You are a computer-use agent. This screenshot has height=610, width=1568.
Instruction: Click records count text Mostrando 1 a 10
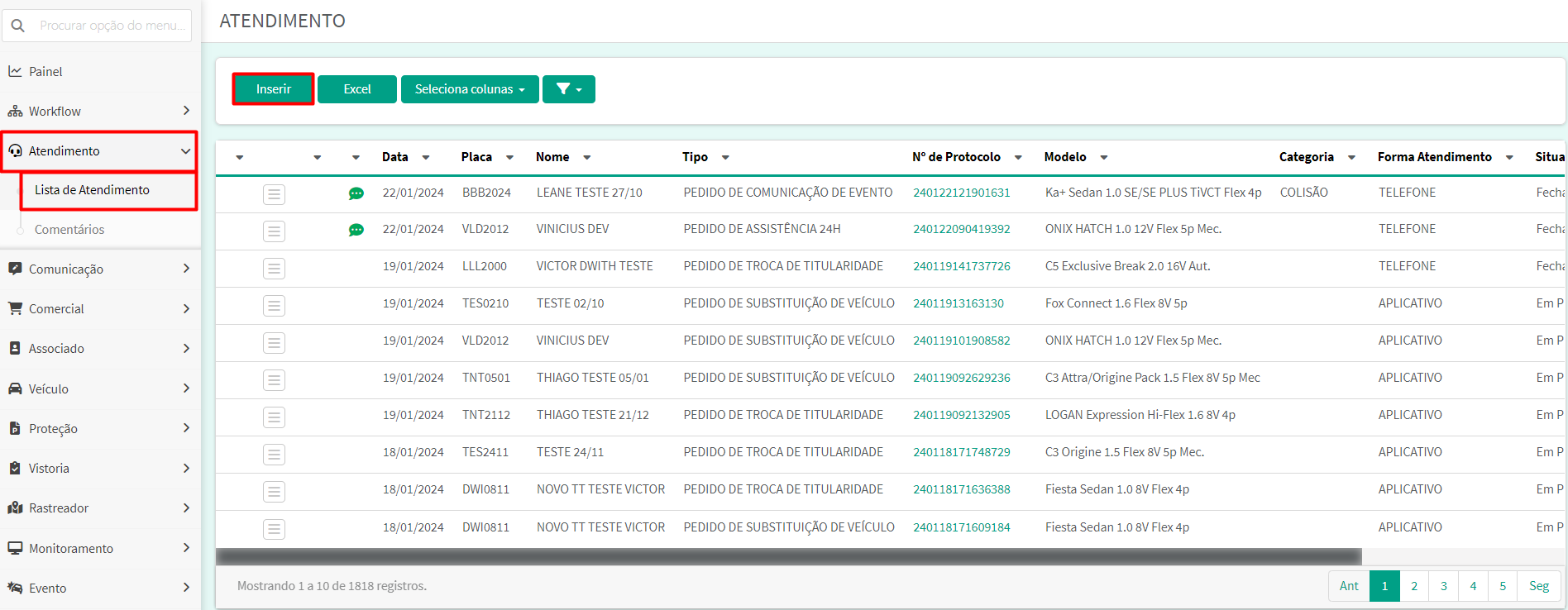[x=332, y=586]
